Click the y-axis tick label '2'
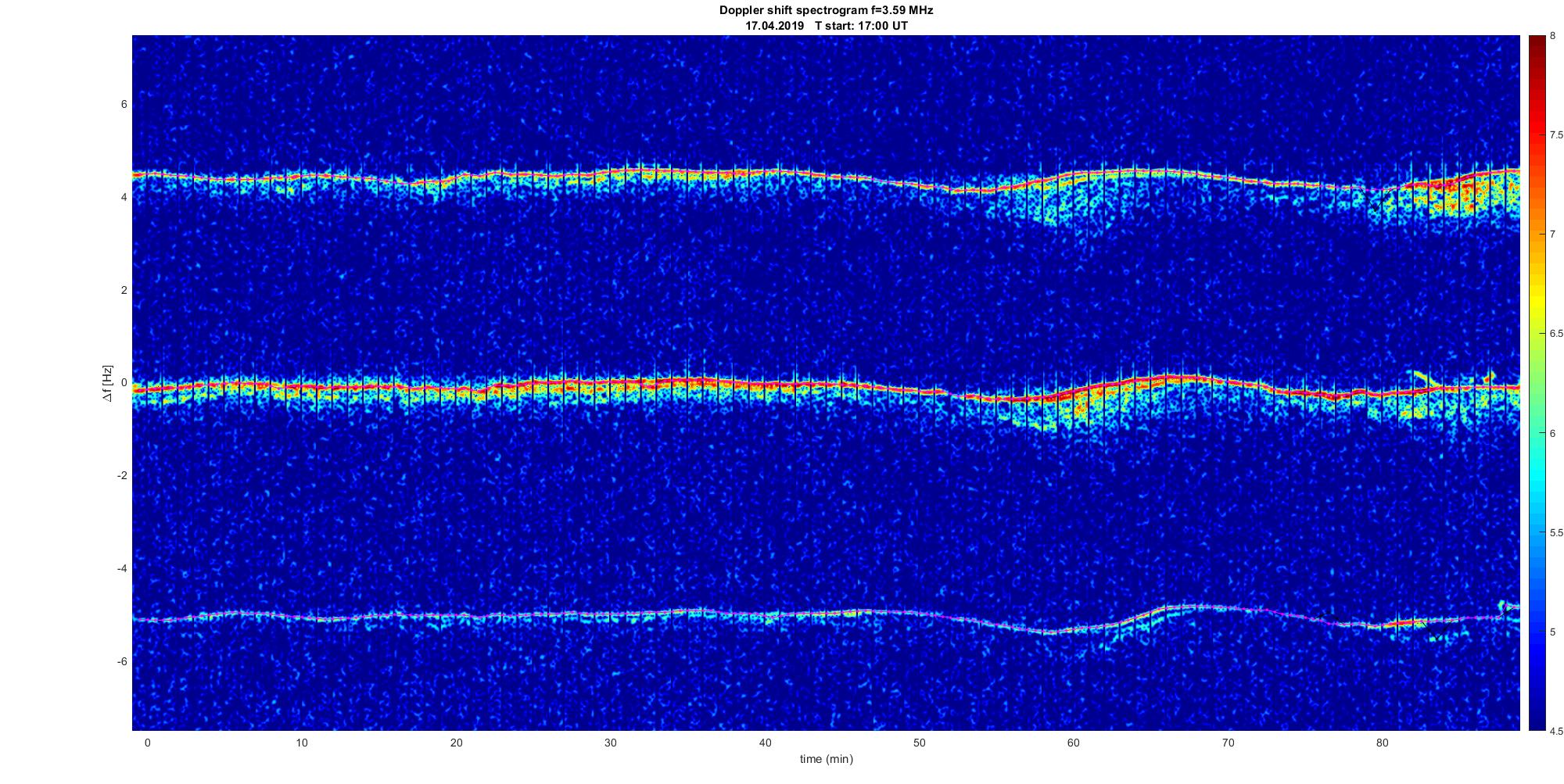The height and width of the screenshot is (784, 1564). 124,290
